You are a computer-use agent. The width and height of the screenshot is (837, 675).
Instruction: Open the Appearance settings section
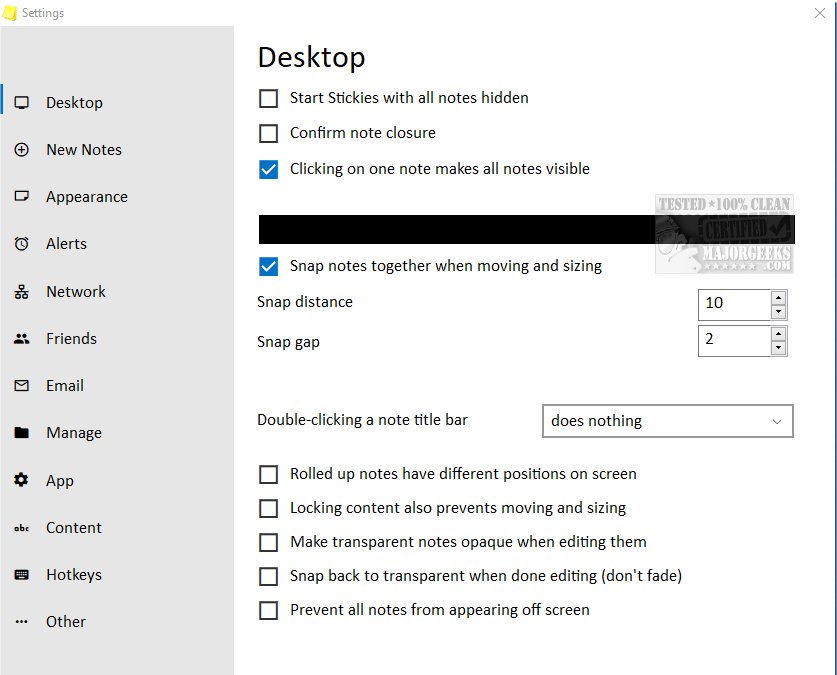click(x=86, y=197)
